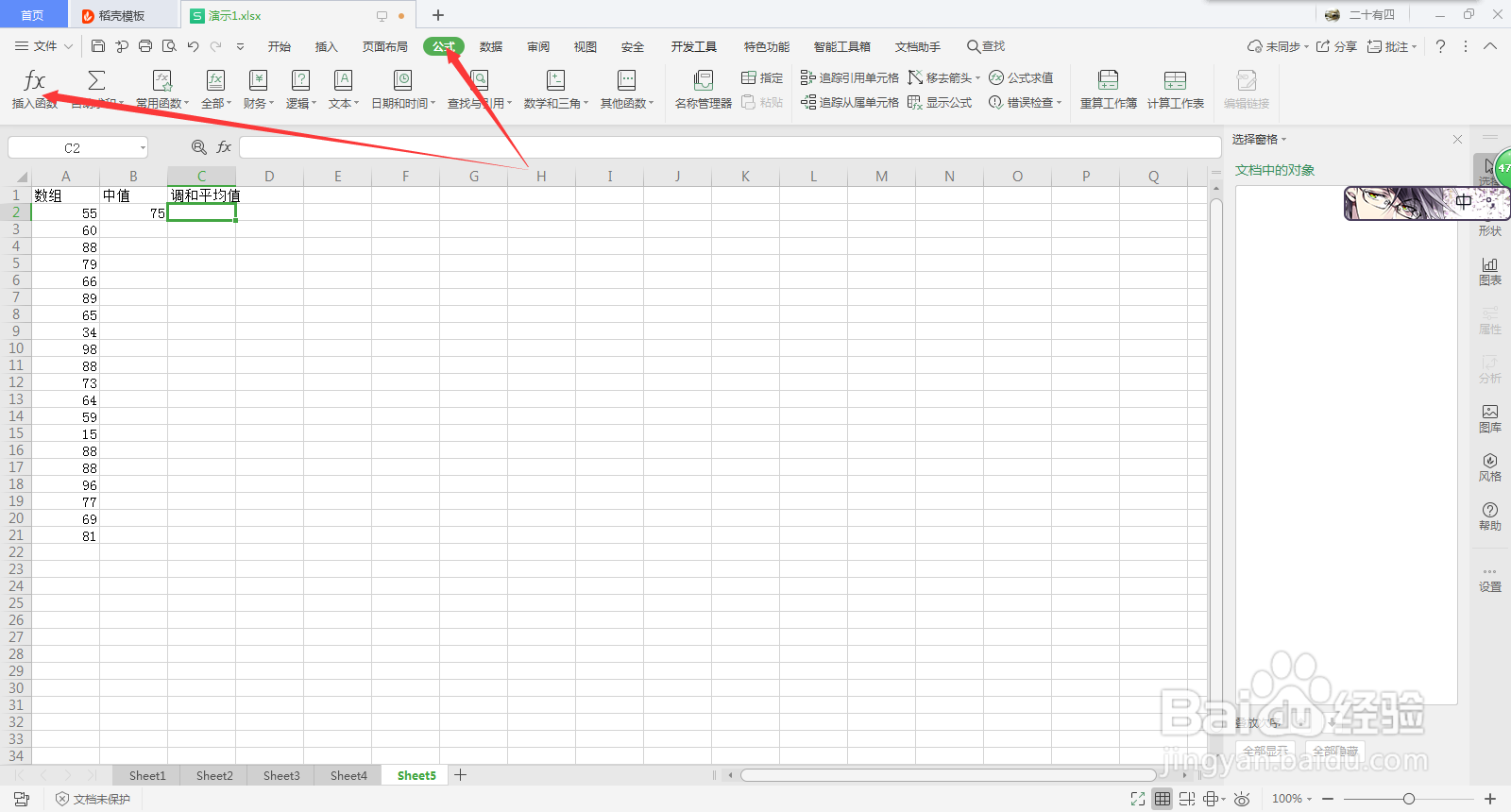Image resolution: width=1511 pixels, height=812 pixels.
Task: Click the print icon in quick toolbar
Action: (145, 46)
